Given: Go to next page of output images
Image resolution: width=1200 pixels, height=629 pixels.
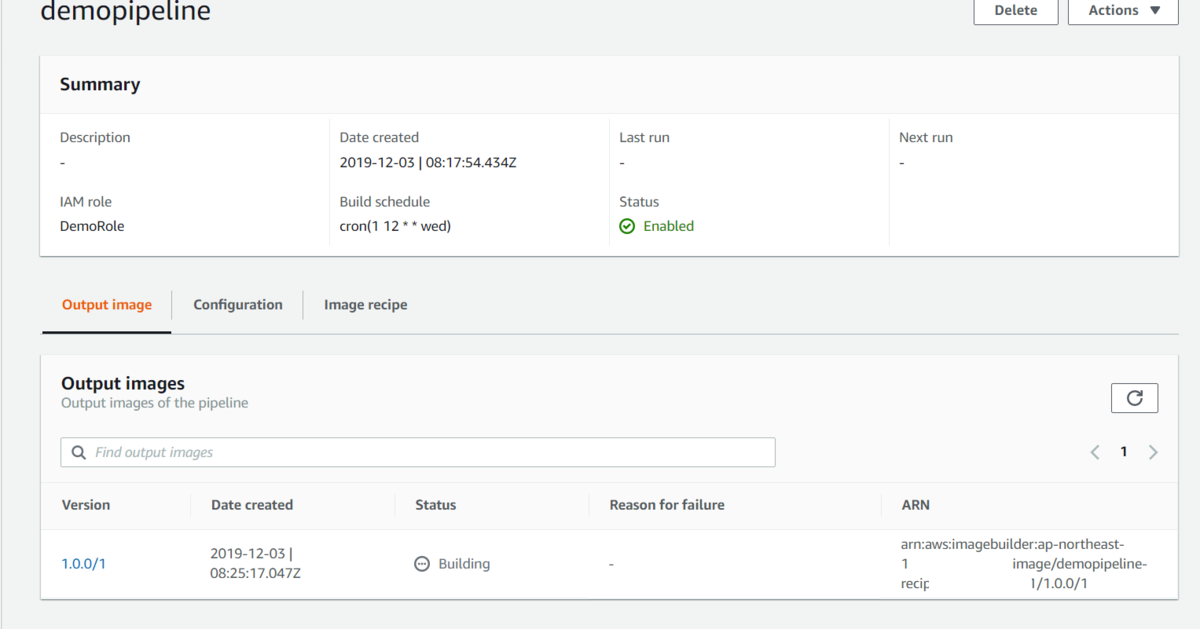Looking at the screenshot, I should pyautogui.click(x=1153, y=452).
